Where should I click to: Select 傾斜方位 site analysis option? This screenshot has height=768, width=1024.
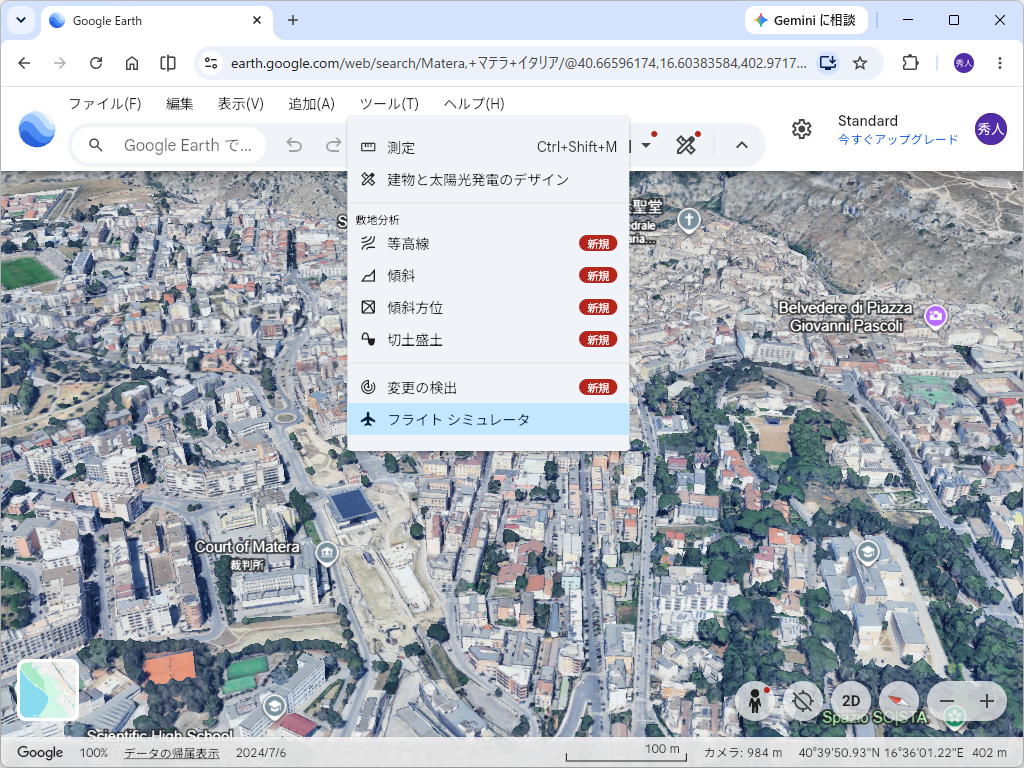[488, 308]
